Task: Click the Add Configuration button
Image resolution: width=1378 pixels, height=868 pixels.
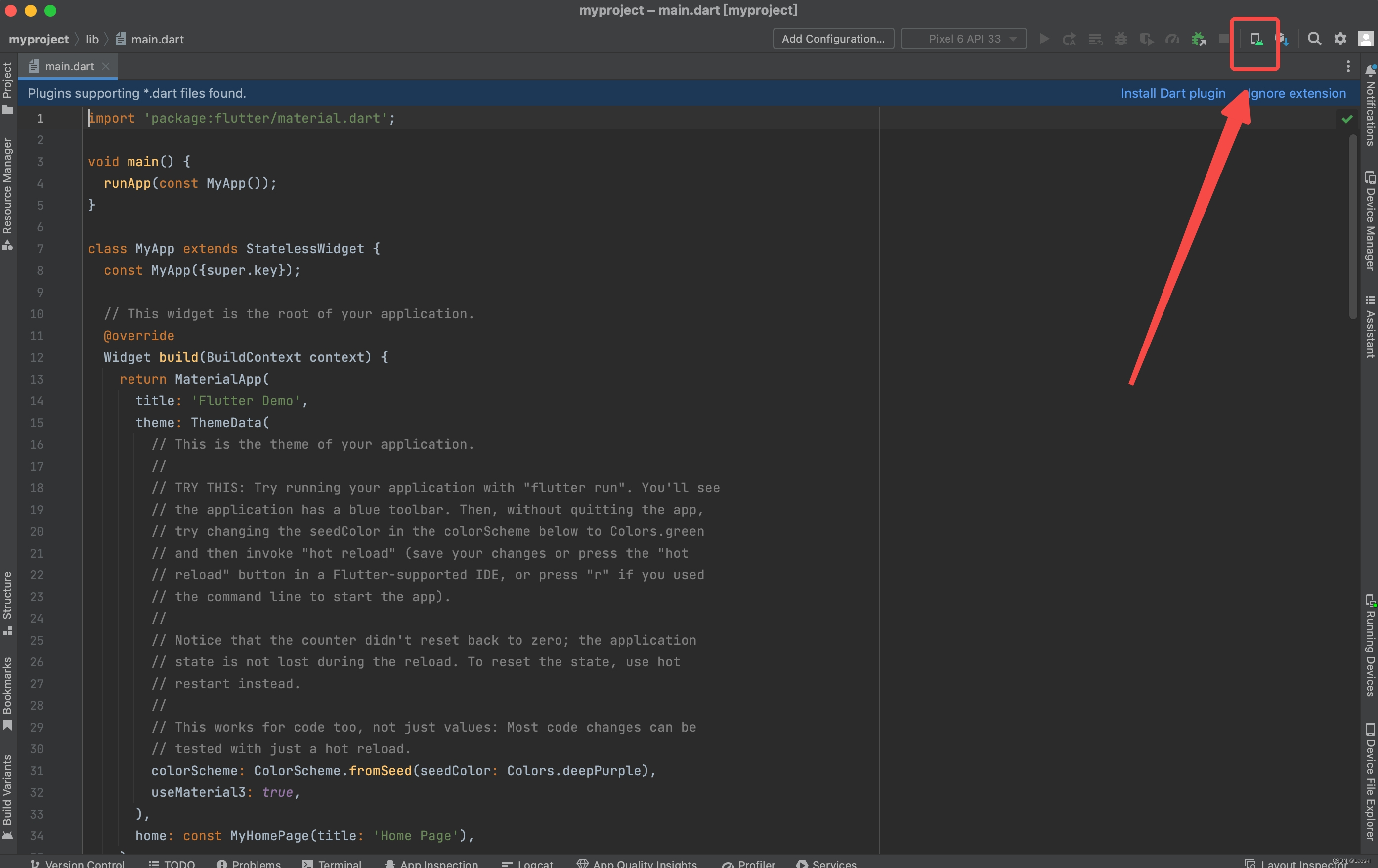Action: pyautogui.click(x=833, y=39)
